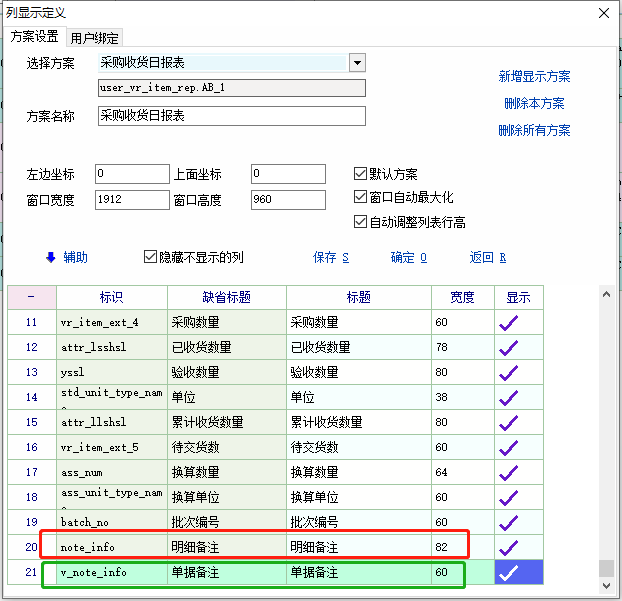Toggle display checkmark for batch_no row
Image resolution: width=622 pixels, height=601 pixels.
(x=508, y=522)
